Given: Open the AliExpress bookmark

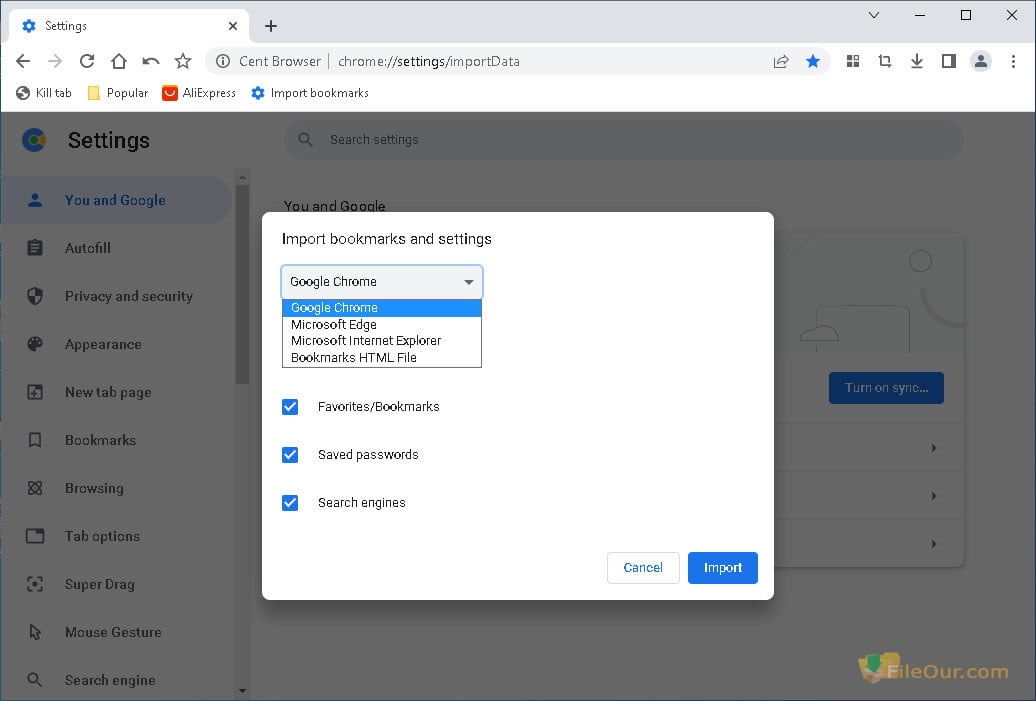Looking at the screenshot, I should tap(200, 93).
